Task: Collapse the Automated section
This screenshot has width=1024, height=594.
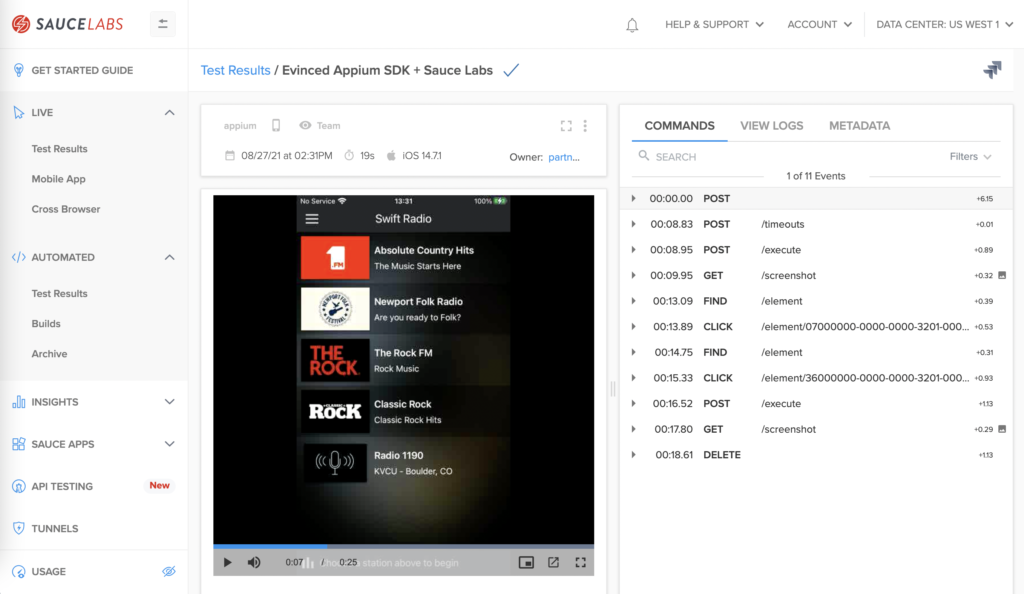Action: click(169, 257)
